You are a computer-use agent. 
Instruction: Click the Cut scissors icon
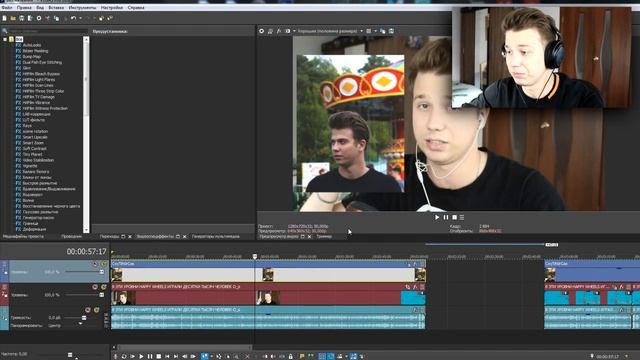tap(47, 18)
